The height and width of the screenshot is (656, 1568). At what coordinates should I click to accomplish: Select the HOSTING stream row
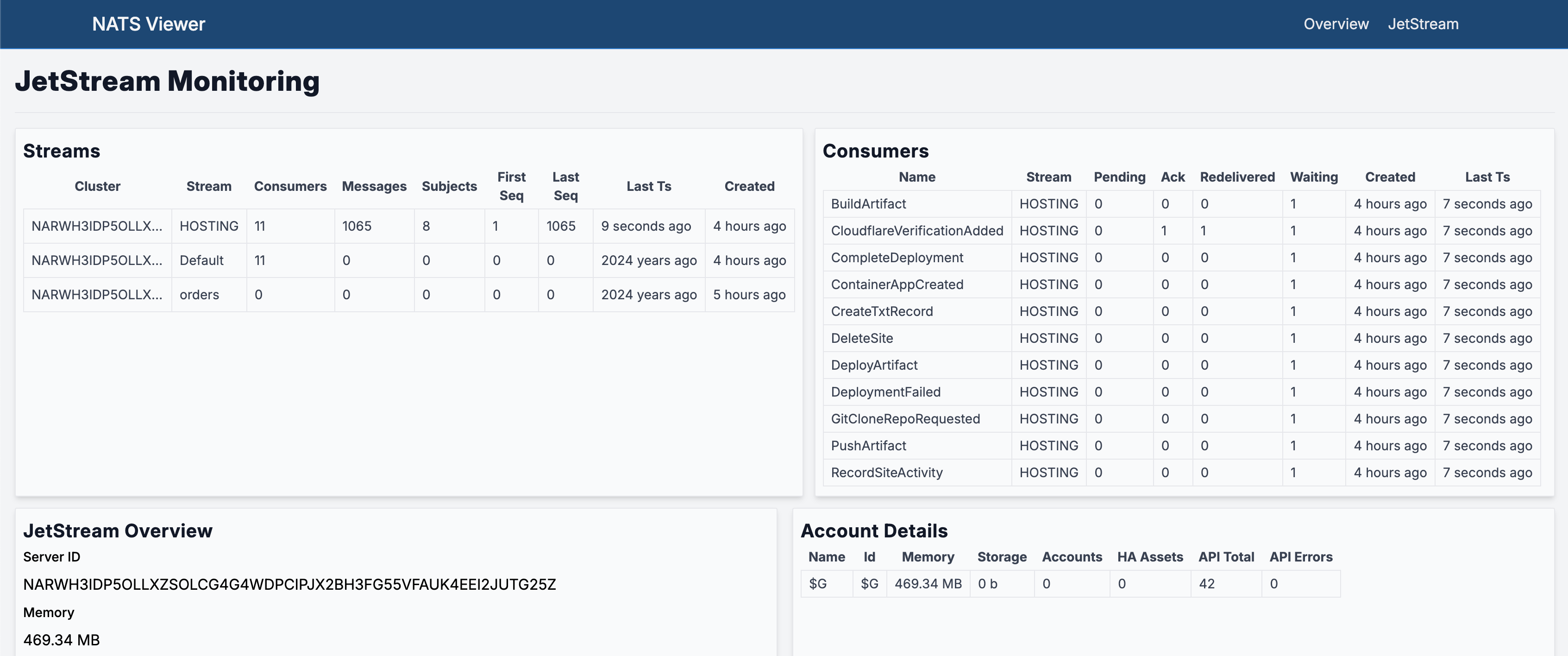tap(208, 226)
